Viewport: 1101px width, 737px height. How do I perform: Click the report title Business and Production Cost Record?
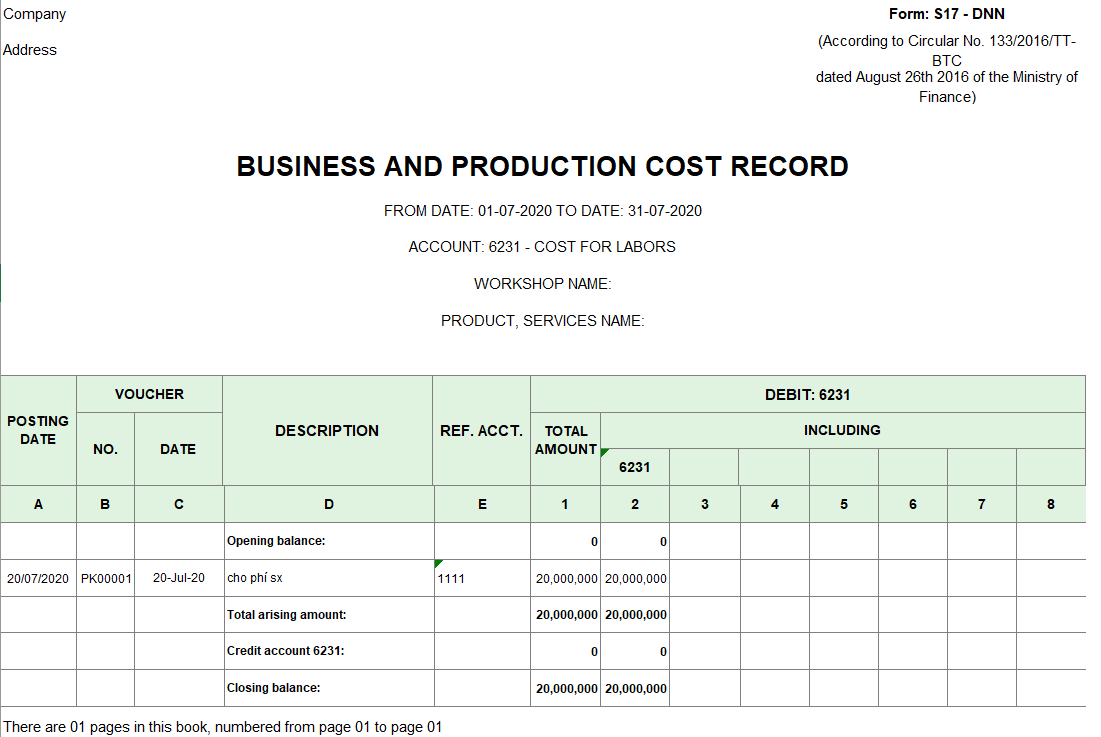[x=542, y=166]
